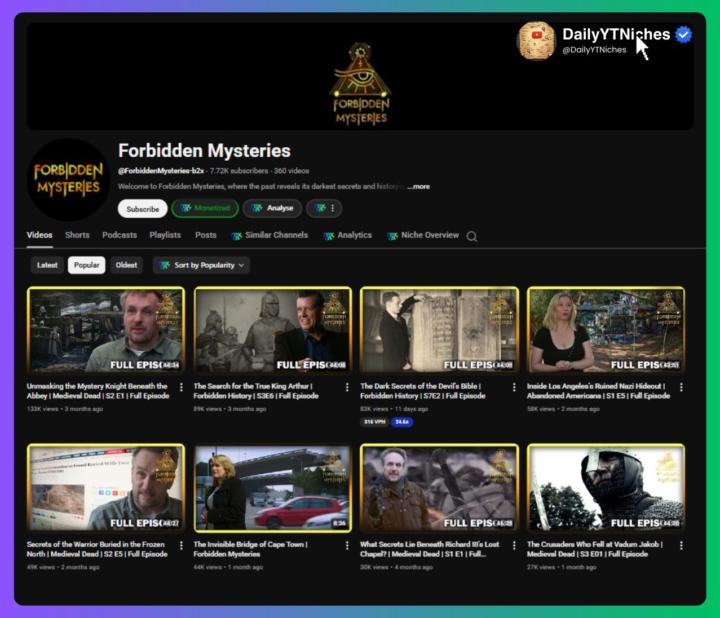Open Inside Los Angeles's Ruined Nazi Hideout title
The height and width of the screenshot is (618, 720).
pyautogui.click(x=598, y=391)
